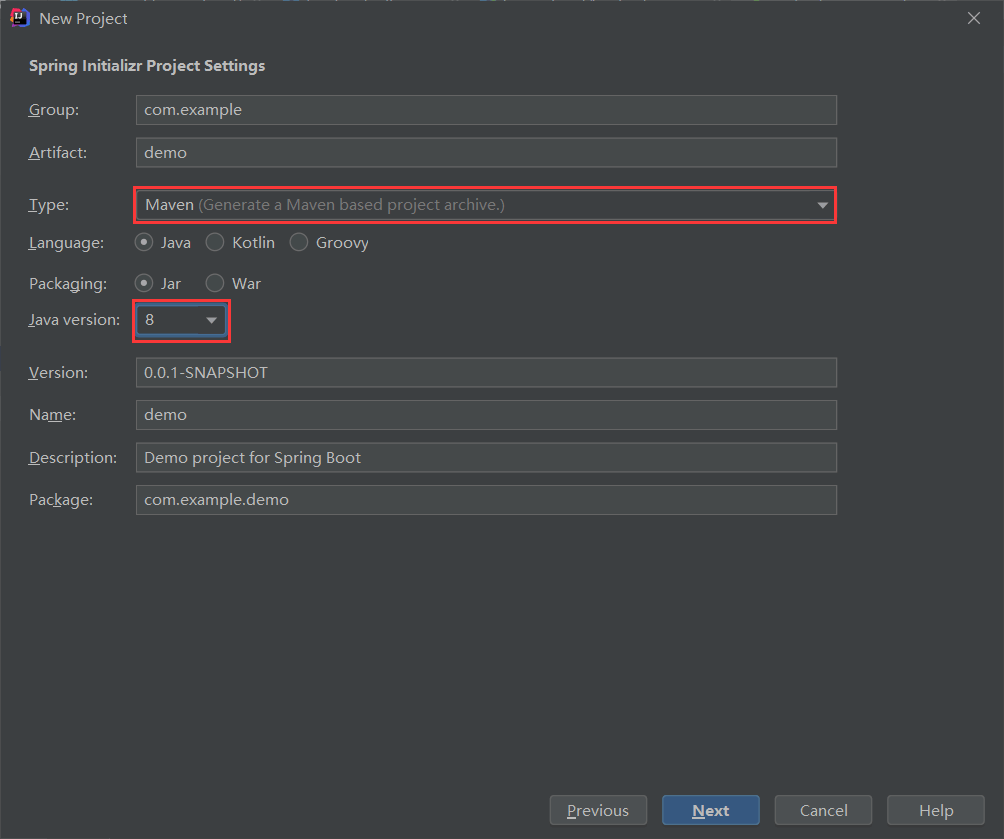
Task: Click the Group input field
Action: click(x=486, y=110)
